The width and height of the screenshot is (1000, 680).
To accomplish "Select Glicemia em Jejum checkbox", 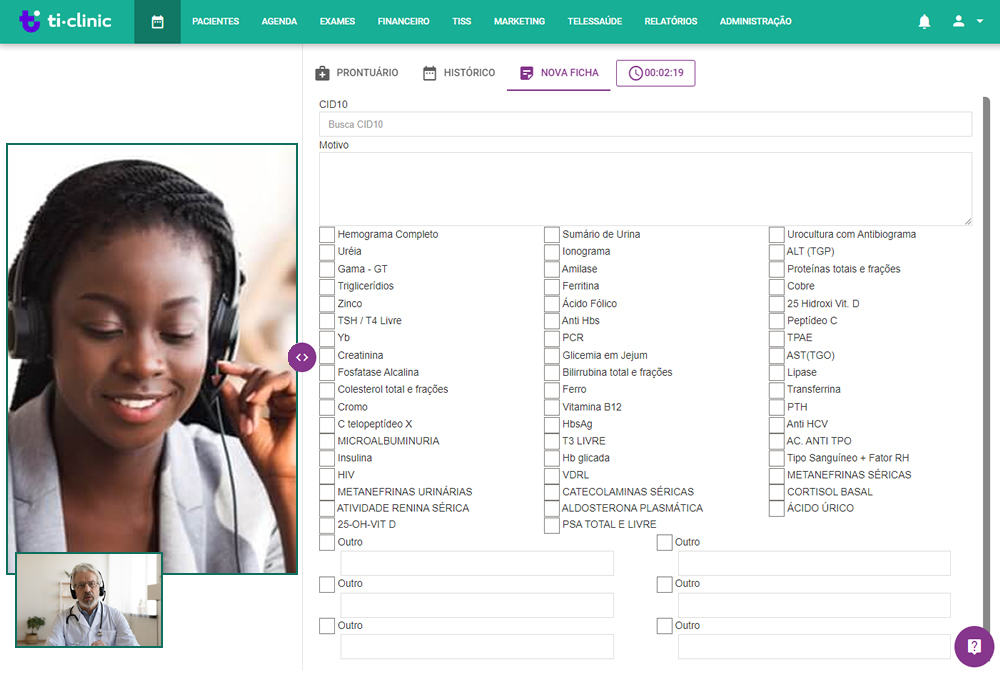I will pos(552,355).
